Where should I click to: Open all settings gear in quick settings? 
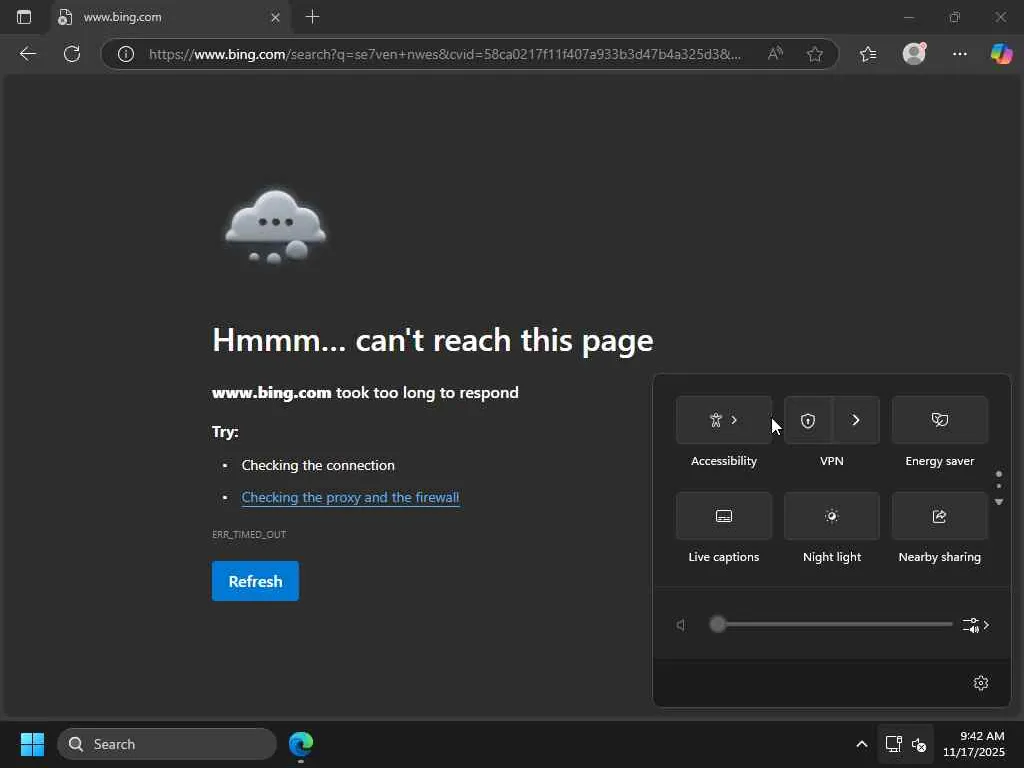coord(981,683)
